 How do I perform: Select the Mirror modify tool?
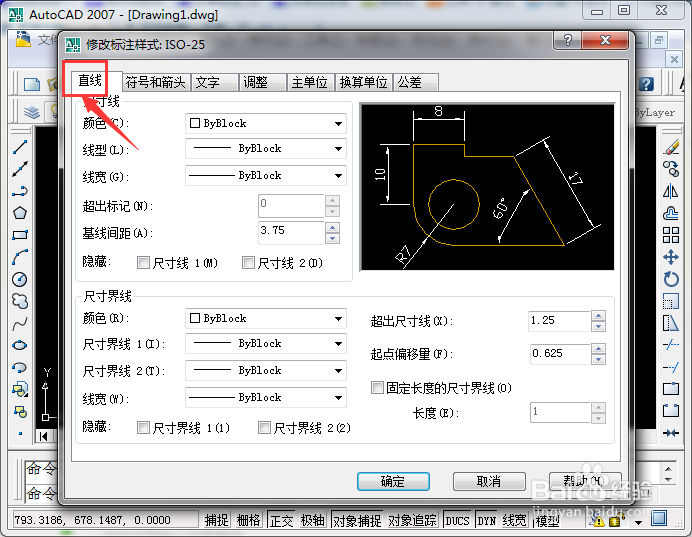[x=671, y=191]
